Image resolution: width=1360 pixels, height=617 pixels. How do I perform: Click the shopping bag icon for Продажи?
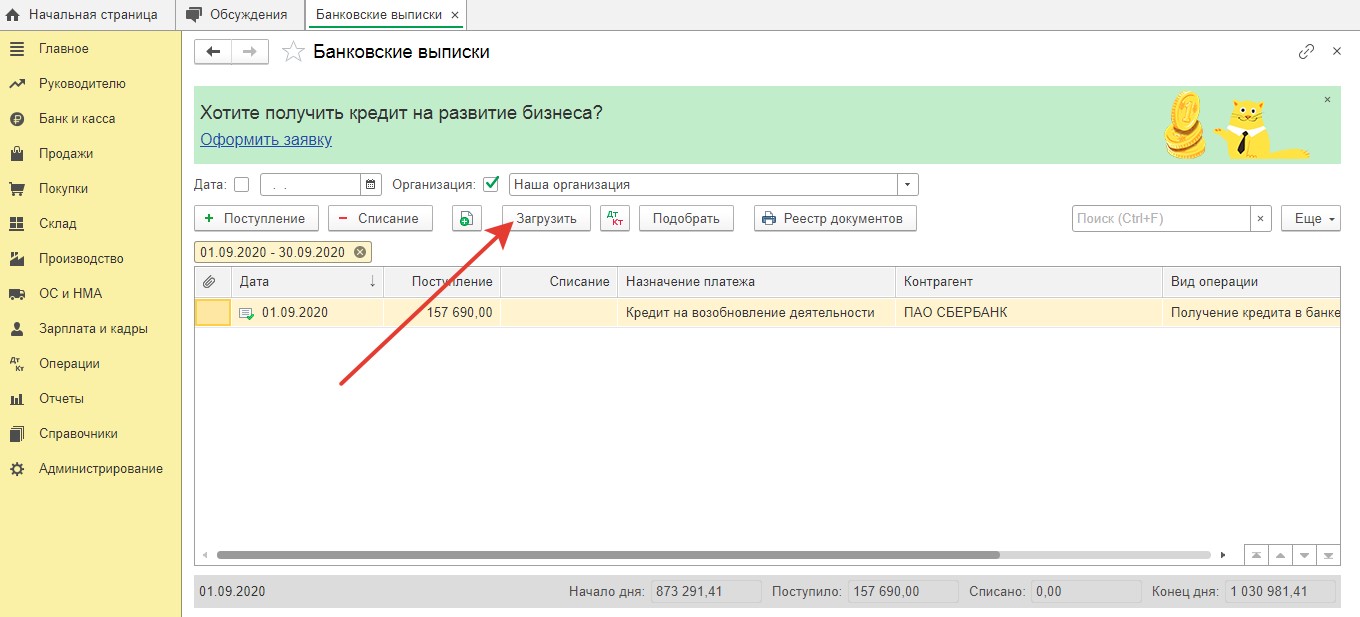pyautogui.click(x=17, y=154)
